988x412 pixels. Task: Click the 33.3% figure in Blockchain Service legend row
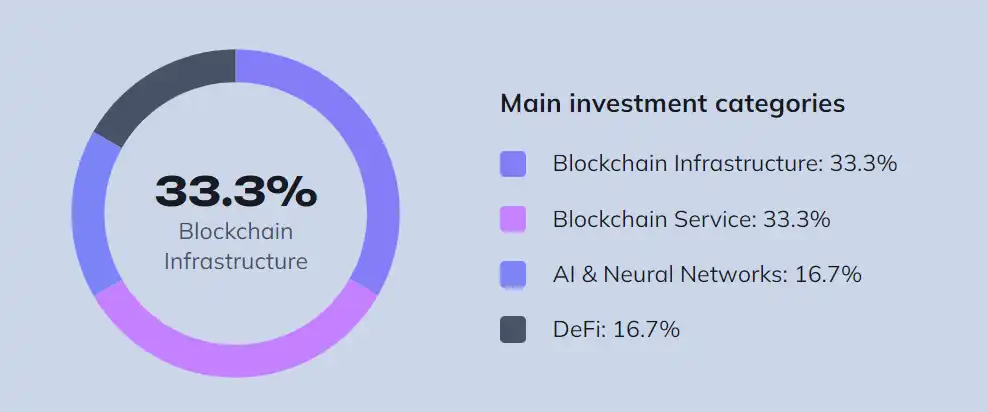(x=796, y=219)
